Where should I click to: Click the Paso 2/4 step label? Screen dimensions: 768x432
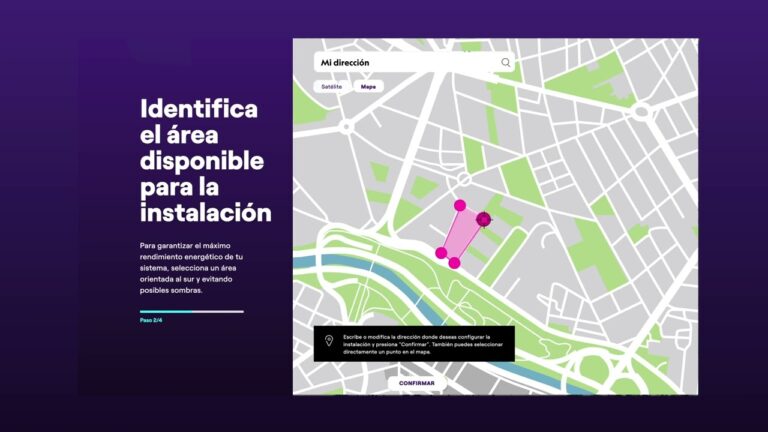151,320
